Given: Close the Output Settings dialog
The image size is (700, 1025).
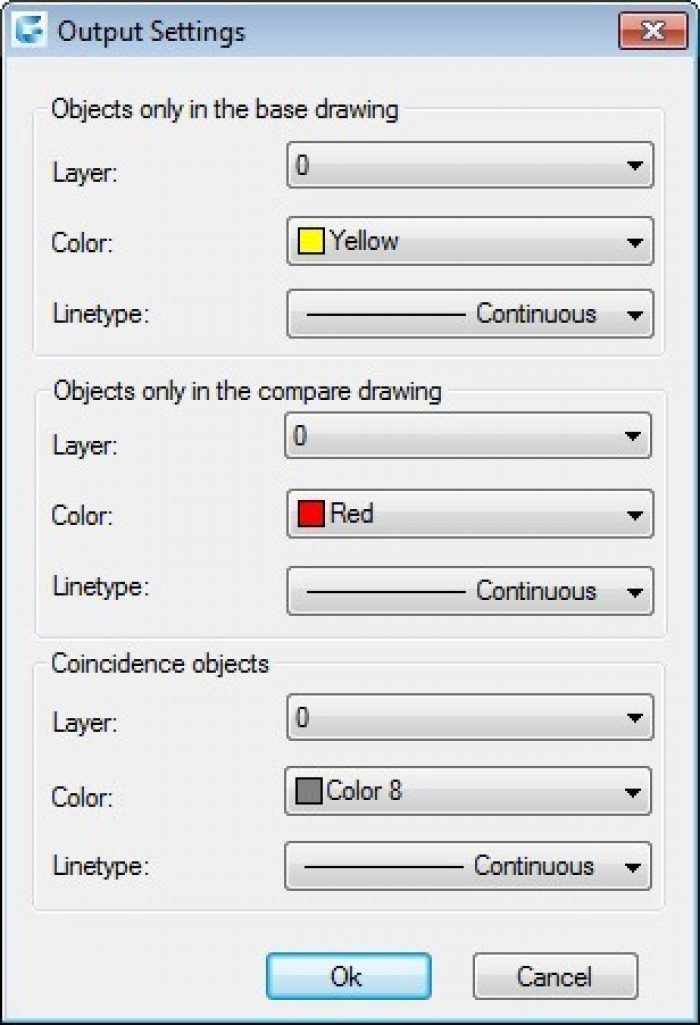Looking at the screenshot, I should pyautogui.click(x=652, y=30).
